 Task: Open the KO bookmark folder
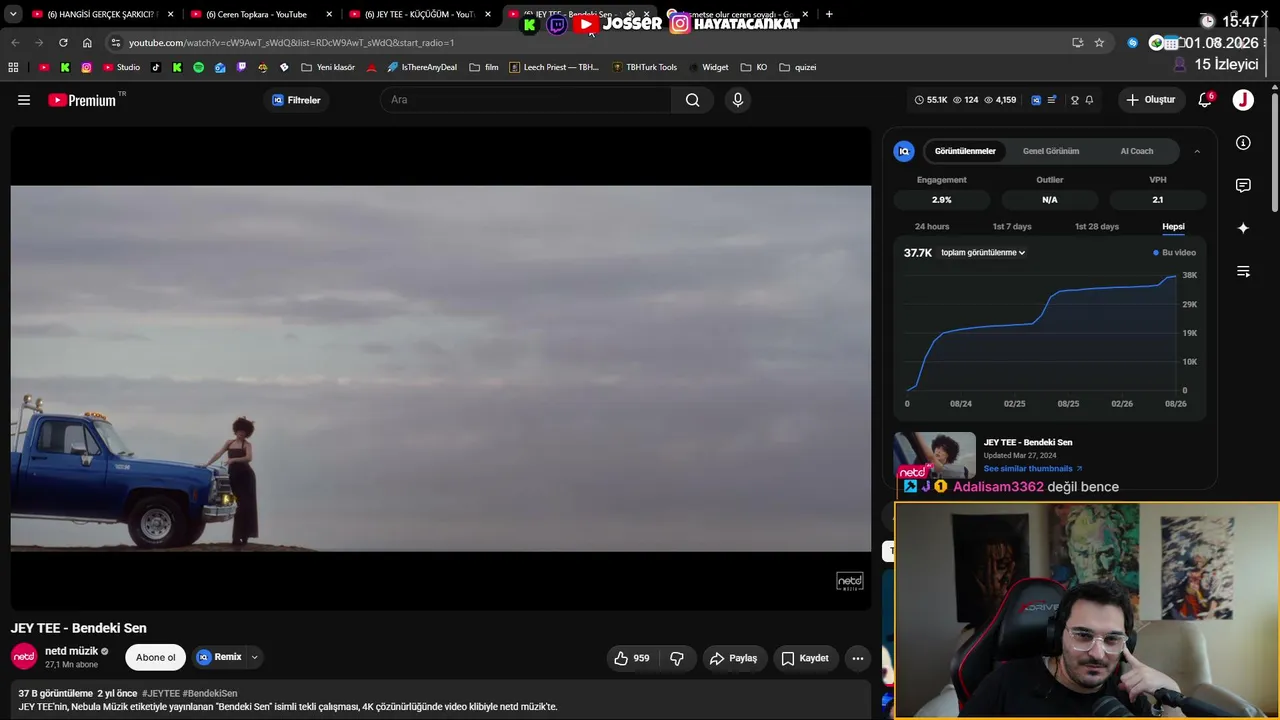pyautogui.click(x=754, y=67)
